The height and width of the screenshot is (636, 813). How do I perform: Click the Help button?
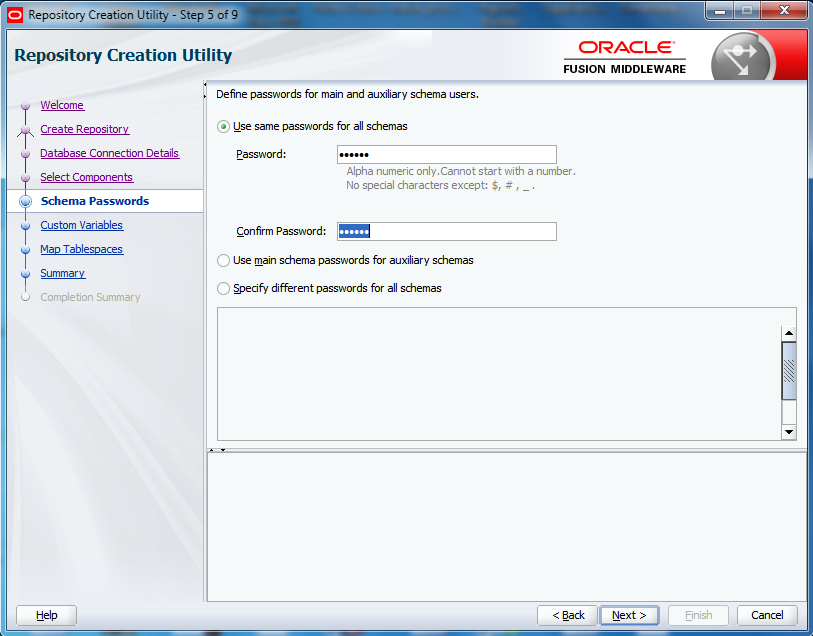click(47, 615)
